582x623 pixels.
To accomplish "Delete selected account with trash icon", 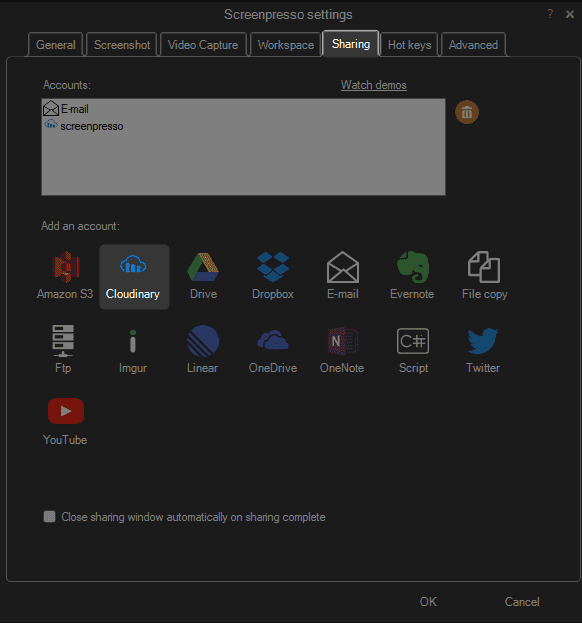I will 467,112.
